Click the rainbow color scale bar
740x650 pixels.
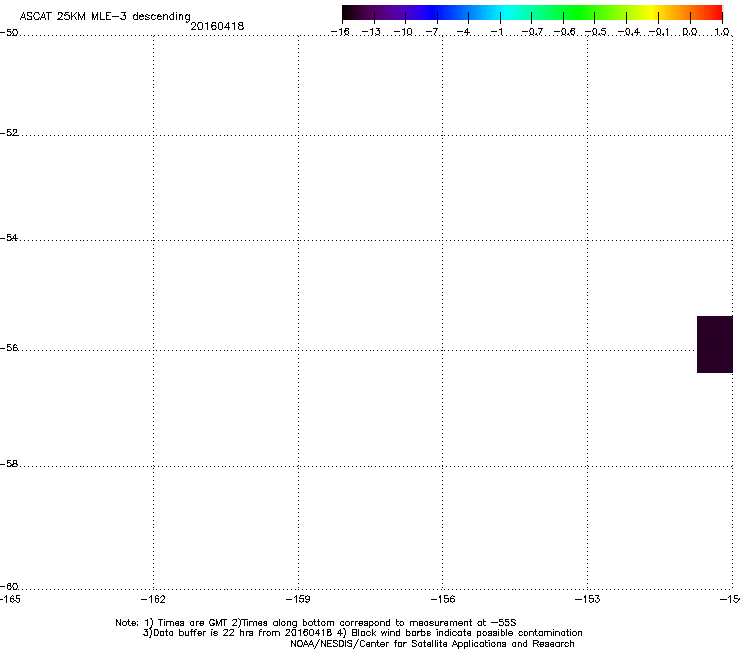532,12
